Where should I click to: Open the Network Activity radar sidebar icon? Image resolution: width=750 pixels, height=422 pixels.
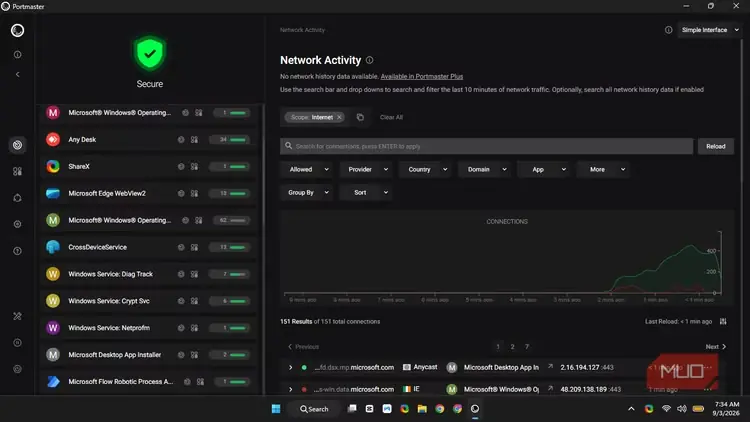click(17, 145)
